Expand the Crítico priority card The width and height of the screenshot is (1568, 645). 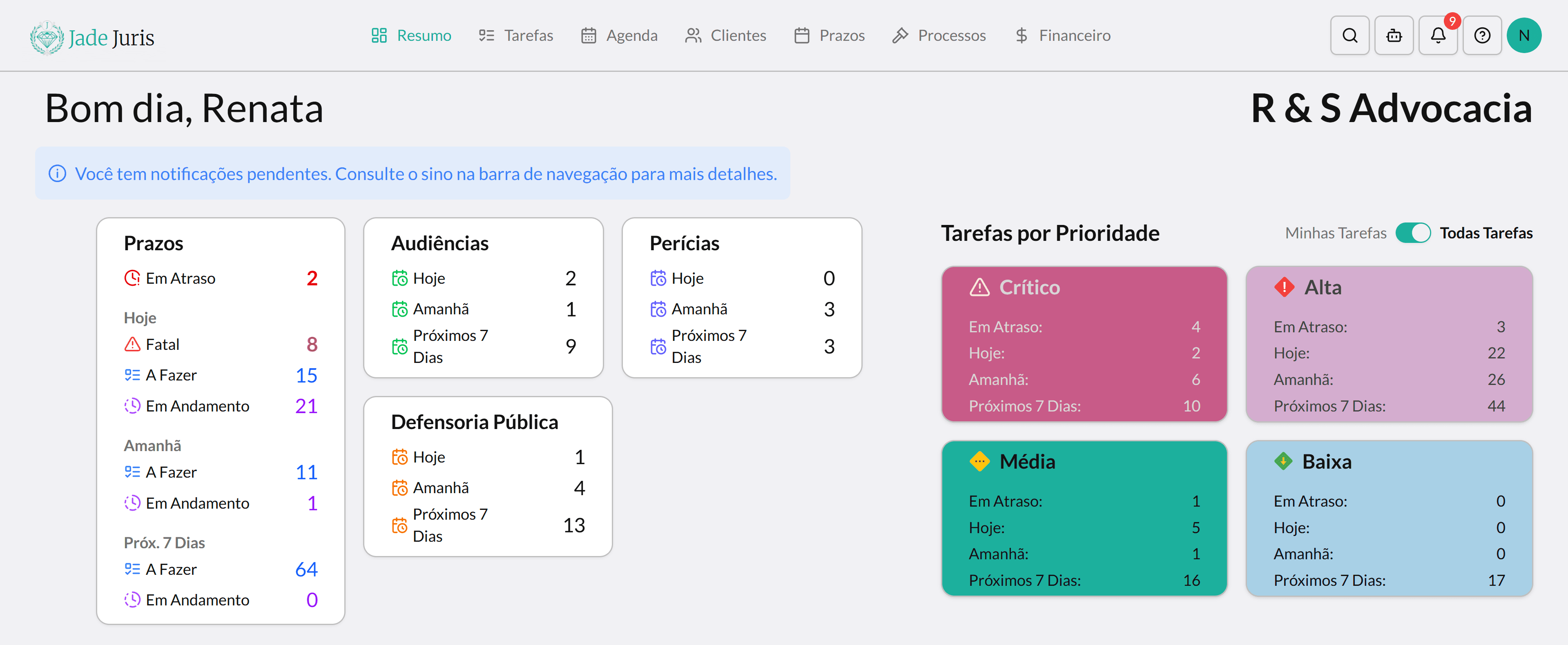pyautogui.click(x=1084, y=345)
